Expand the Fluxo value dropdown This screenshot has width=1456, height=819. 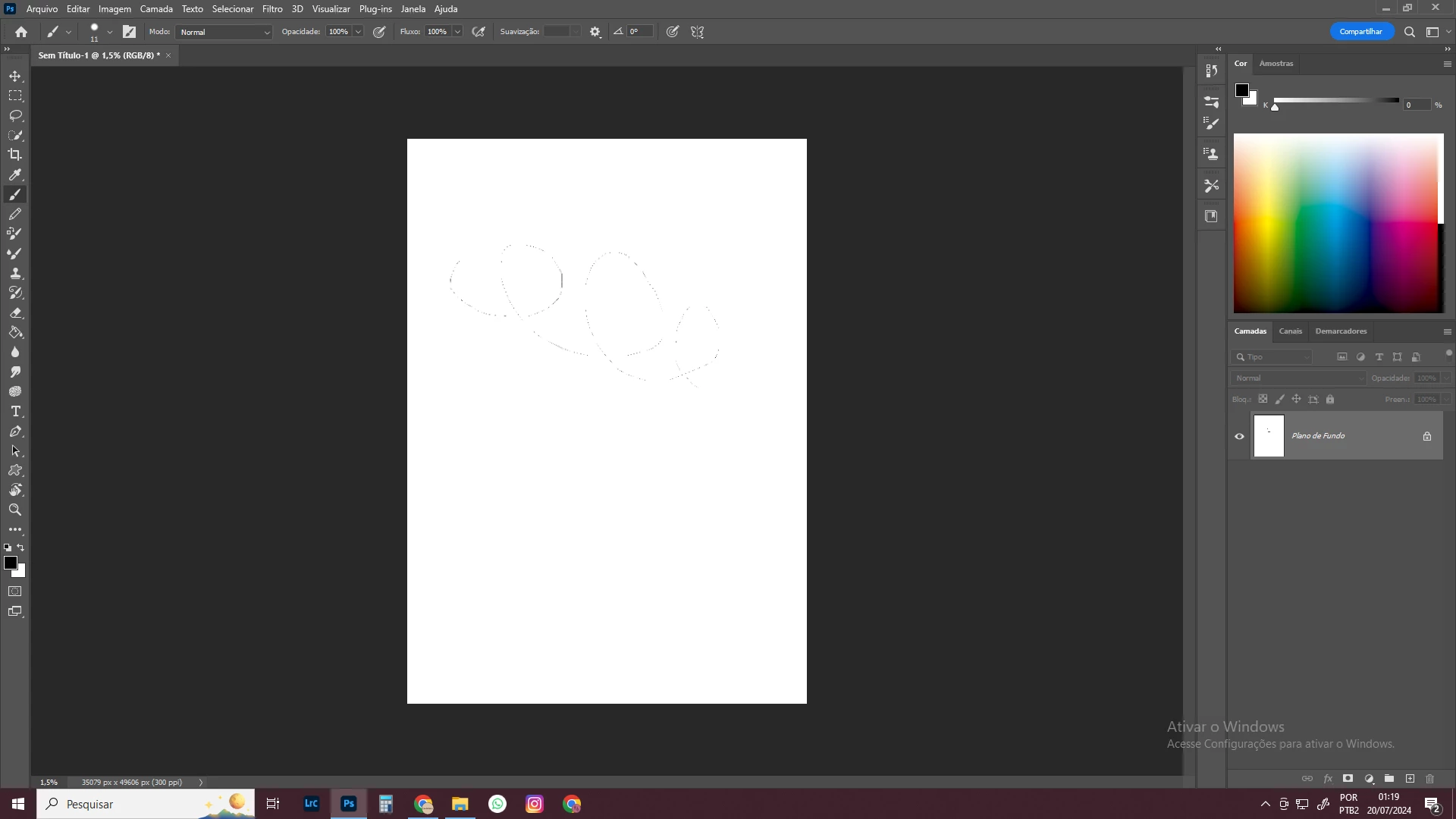pyautogui.click(x=457, y=32)
